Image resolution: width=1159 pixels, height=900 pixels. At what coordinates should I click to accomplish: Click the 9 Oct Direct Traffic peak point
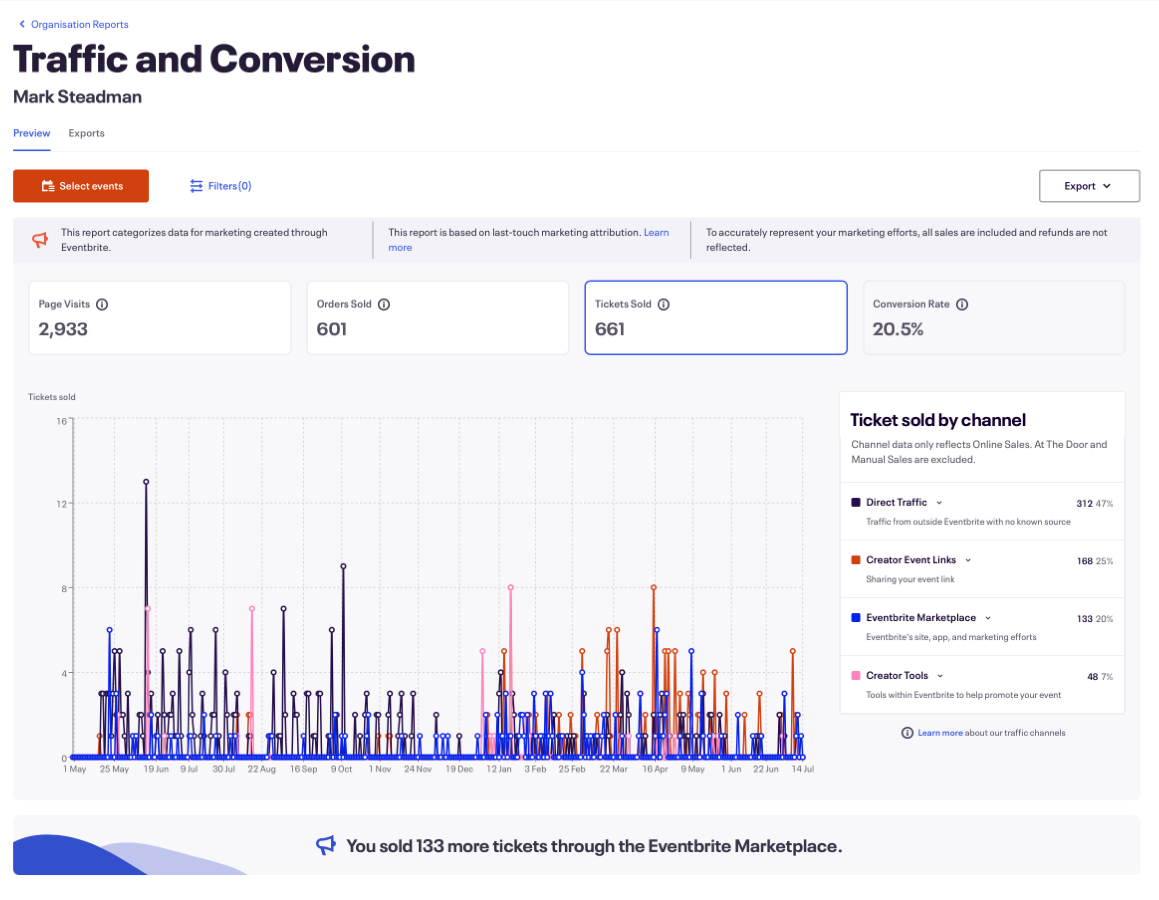pos(343,567)
